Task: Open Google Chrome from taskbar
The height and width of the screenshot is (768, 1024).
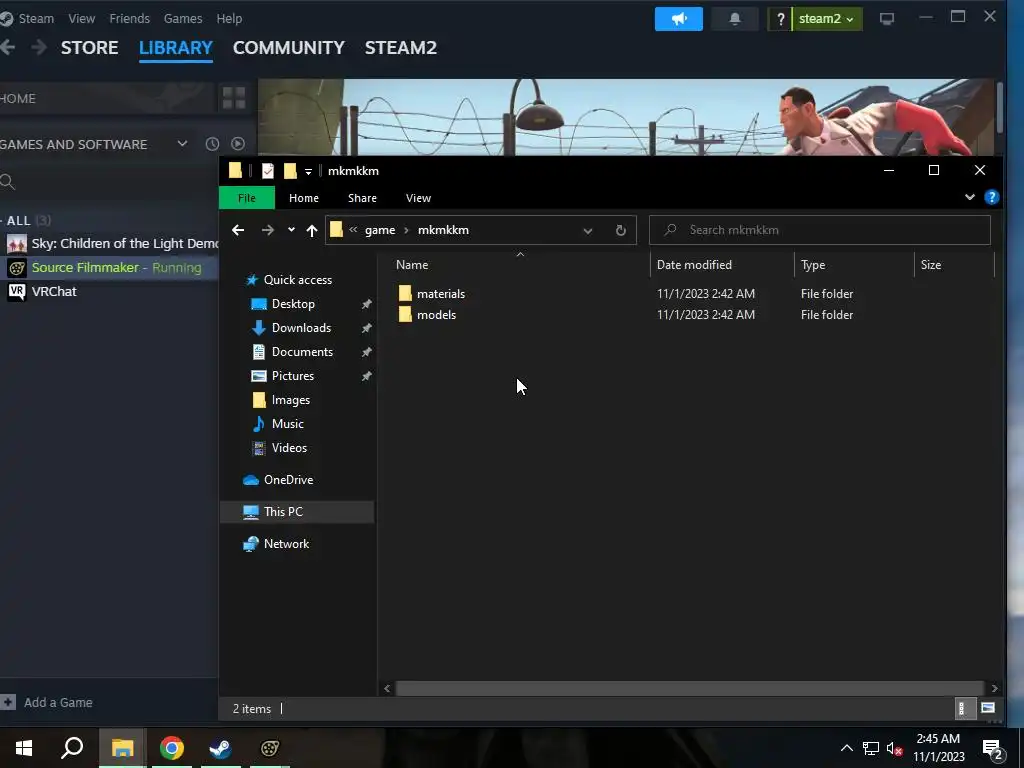Action: click(172, 748)
